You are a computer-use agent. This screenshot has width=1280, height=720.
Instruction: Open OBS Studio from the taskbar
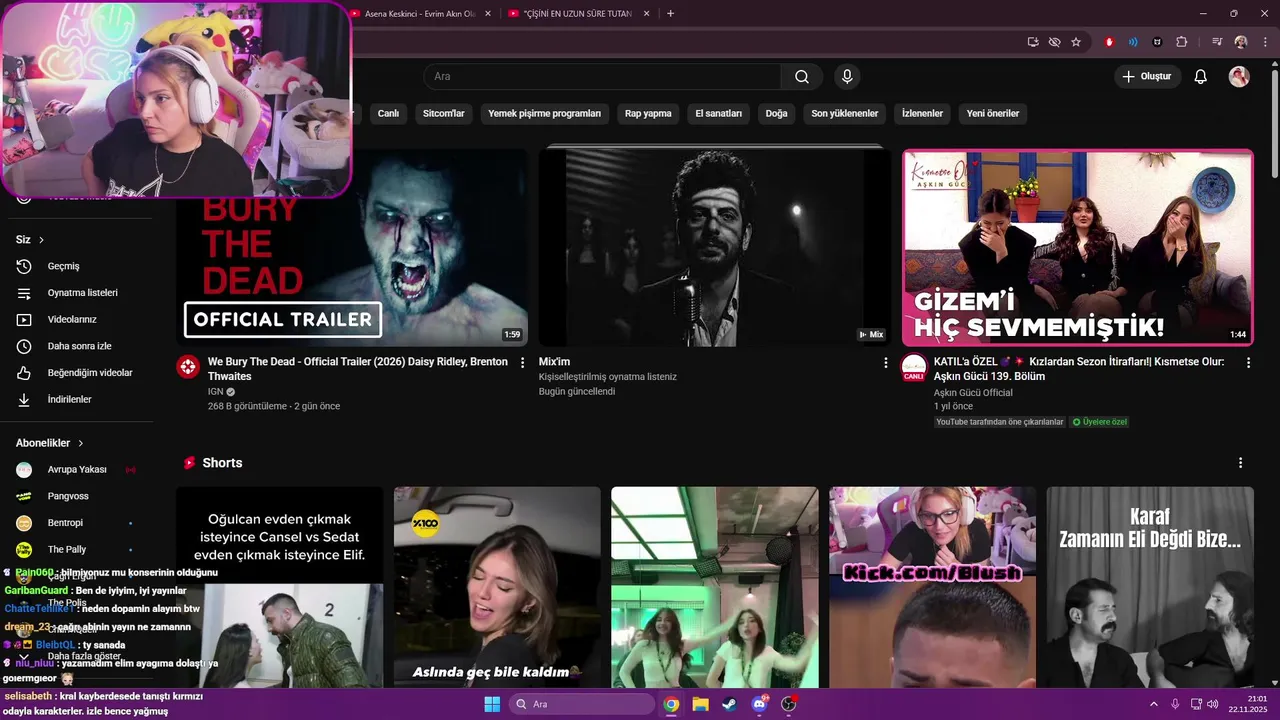click(788, 704)
